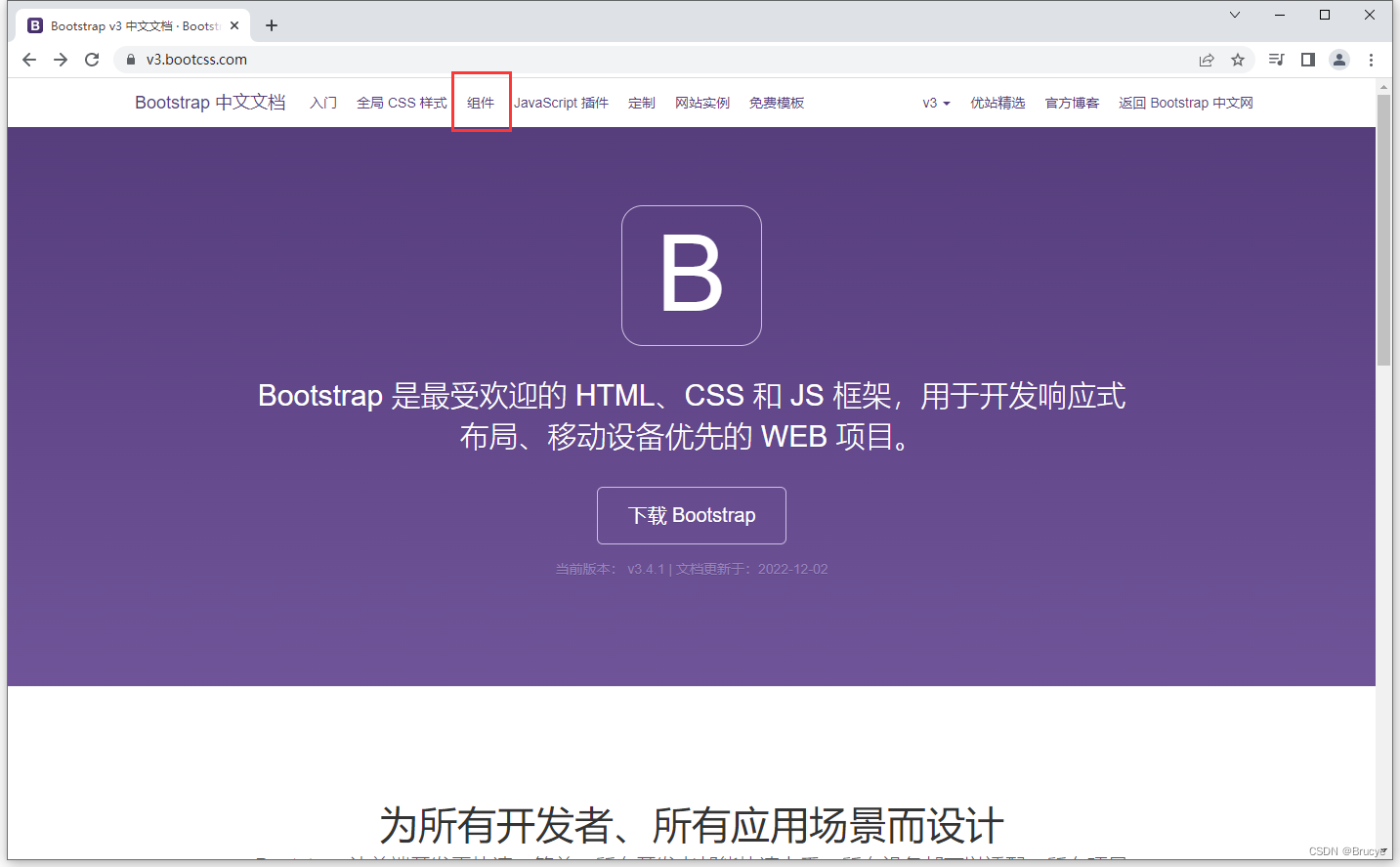Click the page vertical scrollbar thumb

1383,231
